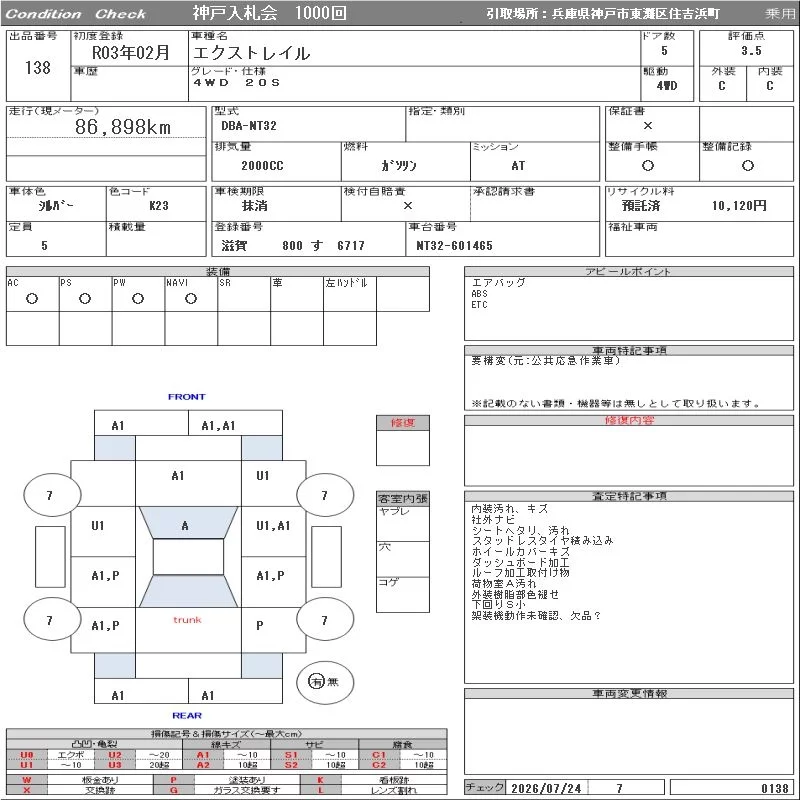
Task: Click the number 0138 at bottom
Action: (x=775, y=789)
